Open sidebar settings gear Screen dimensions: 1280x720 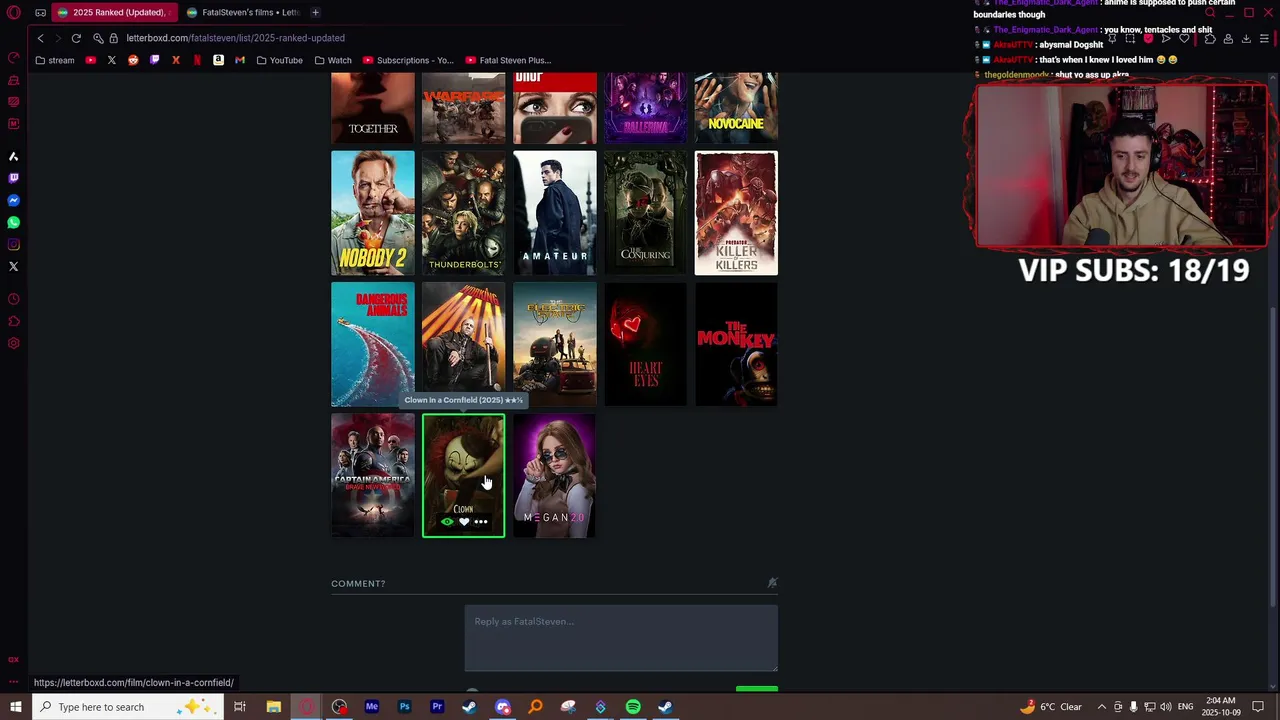click(14, 344)
